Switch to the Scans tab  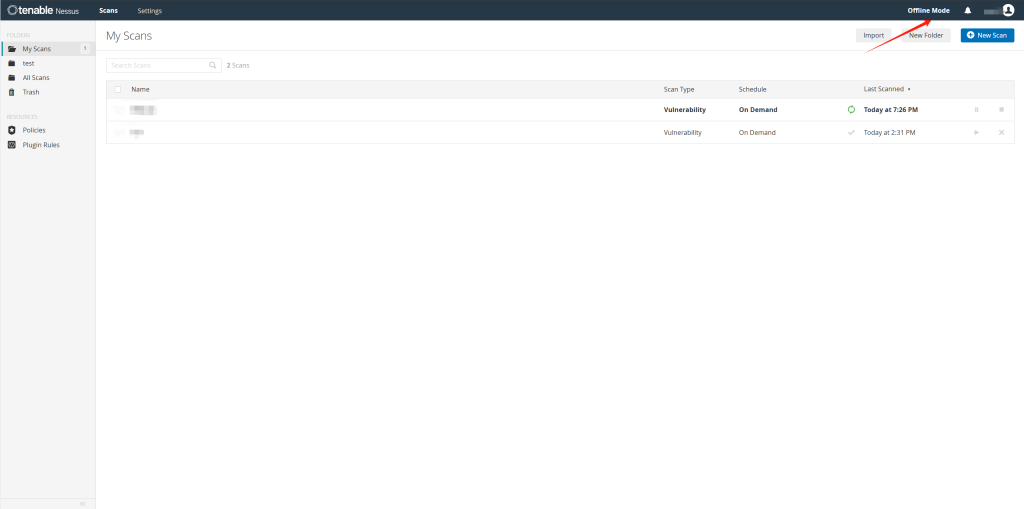[108, 10]
